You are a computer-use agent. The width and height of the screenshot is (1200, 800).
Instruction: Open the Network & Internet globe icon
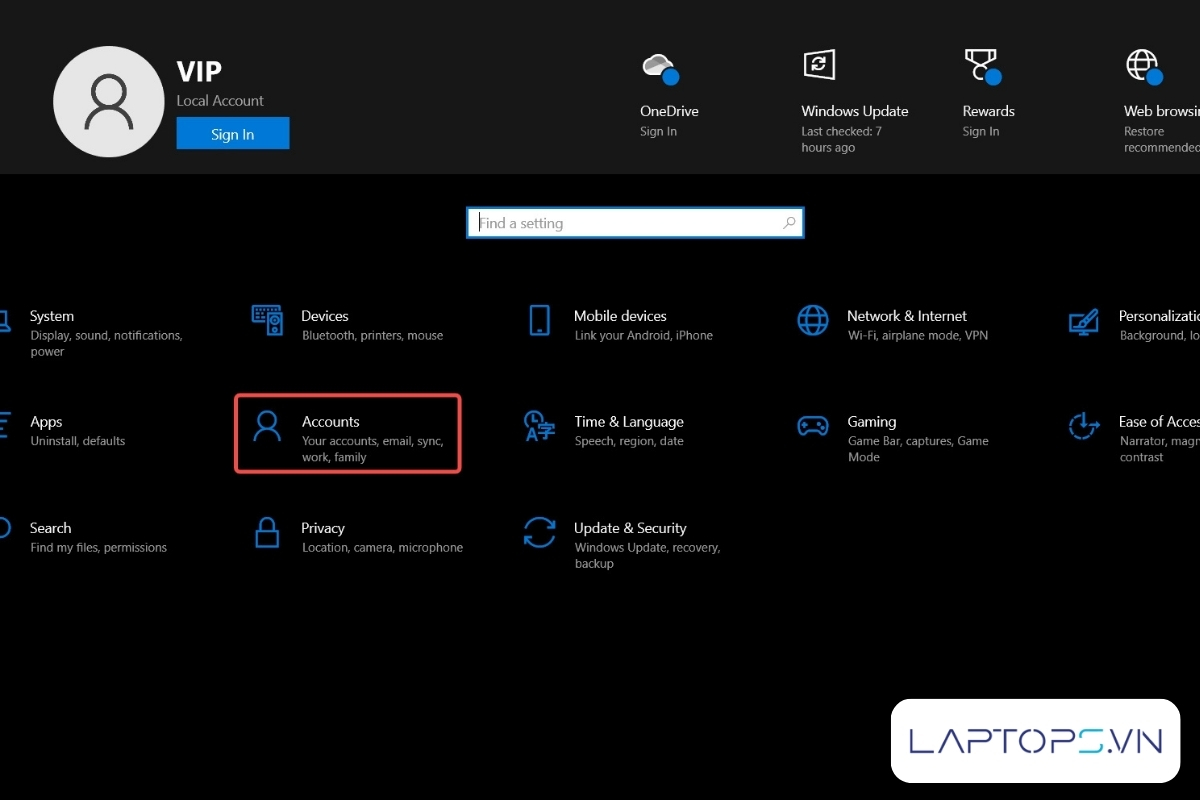(813, 320)
